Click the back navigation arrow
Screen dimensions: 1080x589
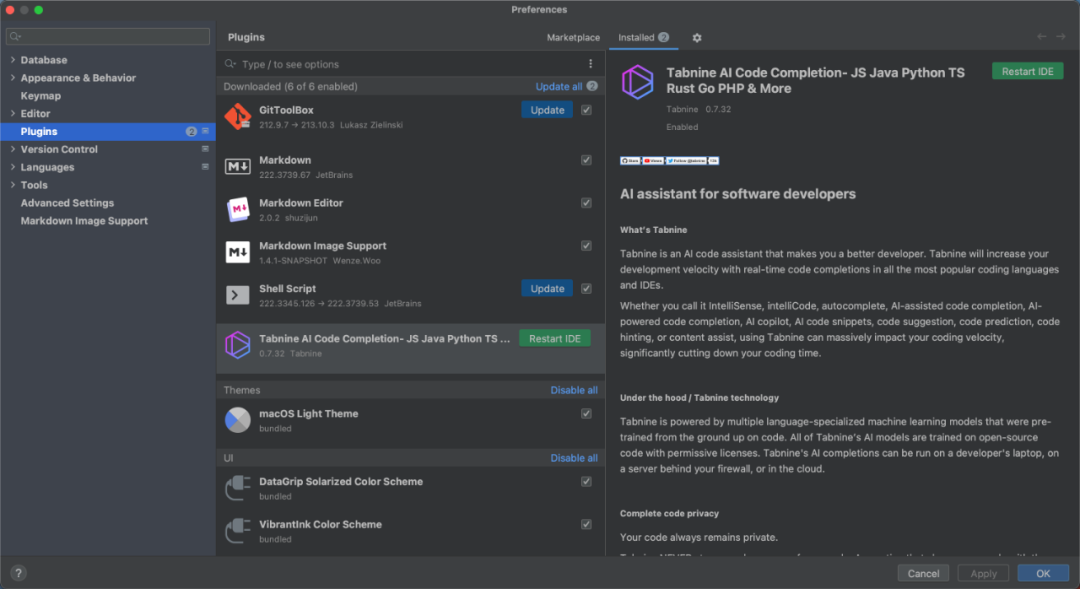coord(1041,37)
